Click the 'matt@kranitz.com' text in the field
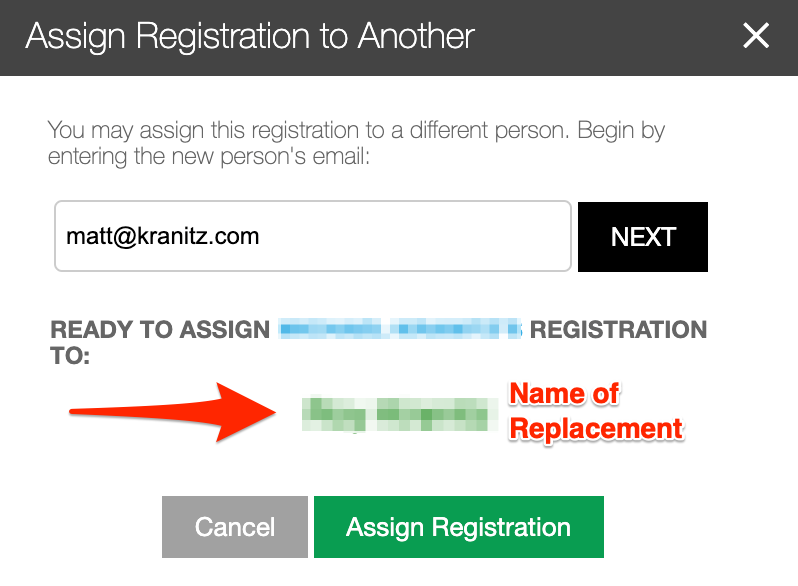798x586 pixels. 163,237
